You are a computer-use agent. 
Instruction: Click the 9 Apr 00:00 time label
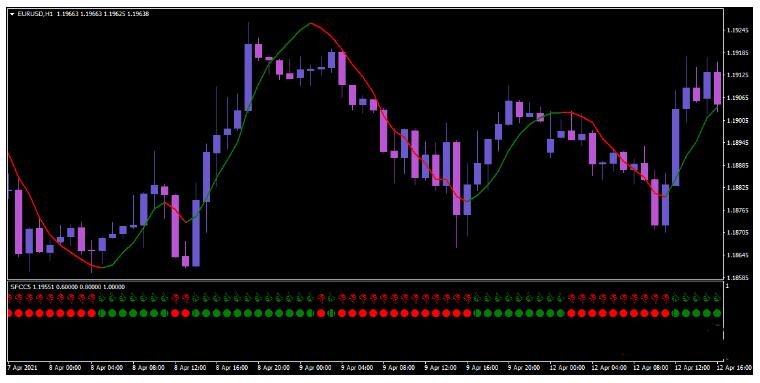click(315, 368)
